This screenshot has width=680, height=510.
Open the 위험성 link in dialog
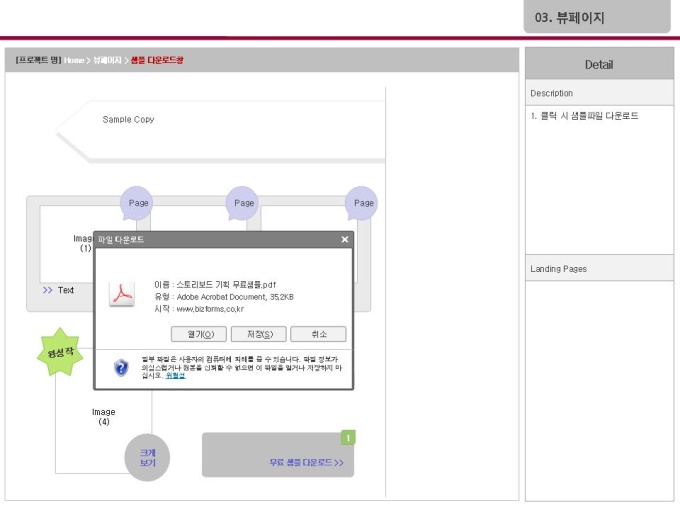tap(176, 376)
